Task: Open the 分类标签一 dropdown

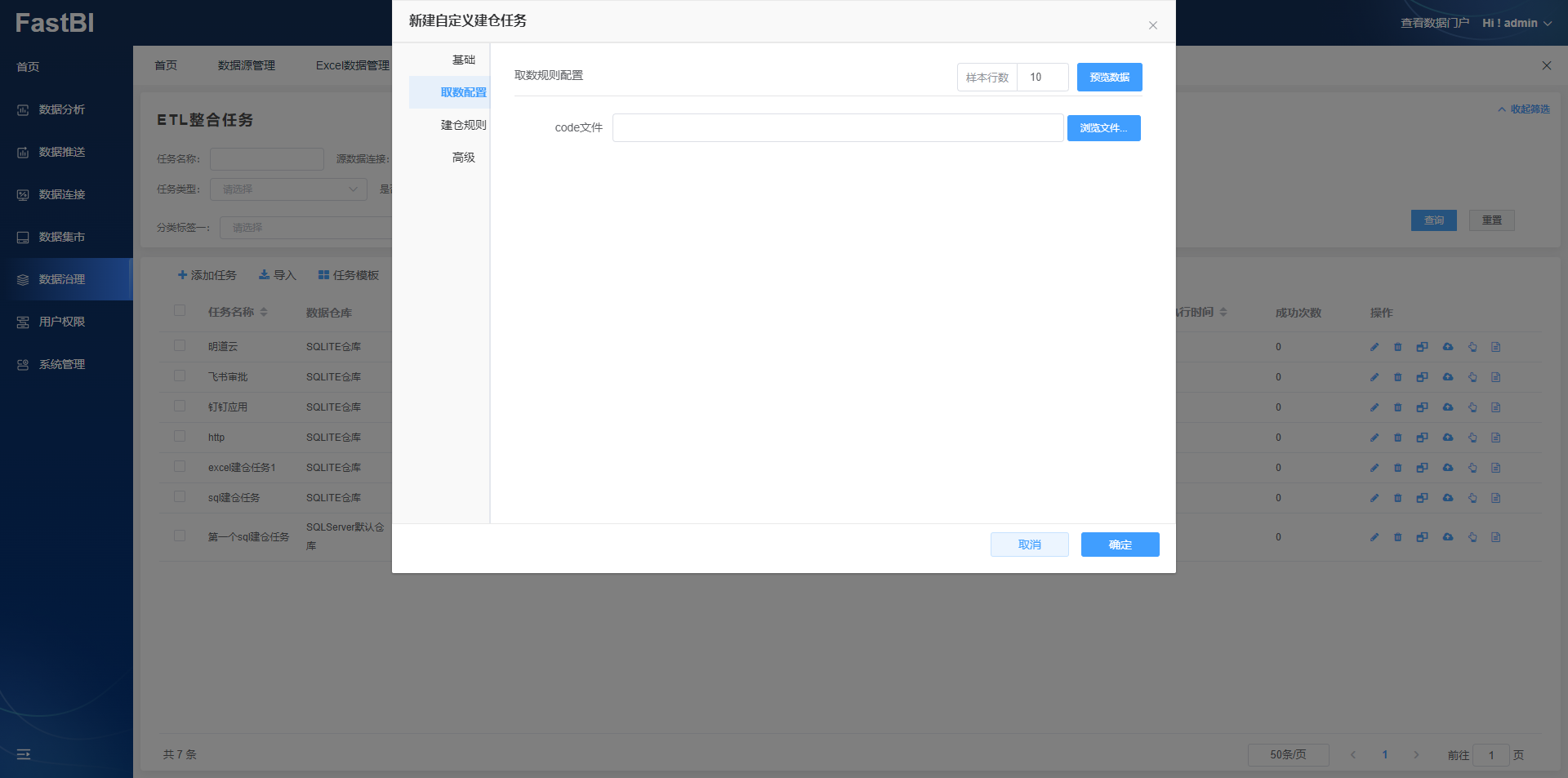Action: 305,228
